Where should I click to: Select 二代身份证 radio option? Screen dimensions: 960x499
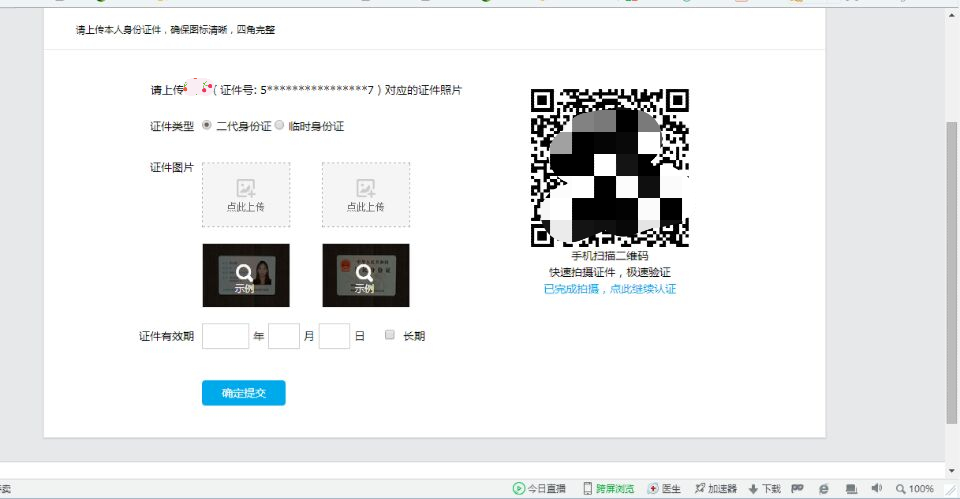click(x=207, y=126)
